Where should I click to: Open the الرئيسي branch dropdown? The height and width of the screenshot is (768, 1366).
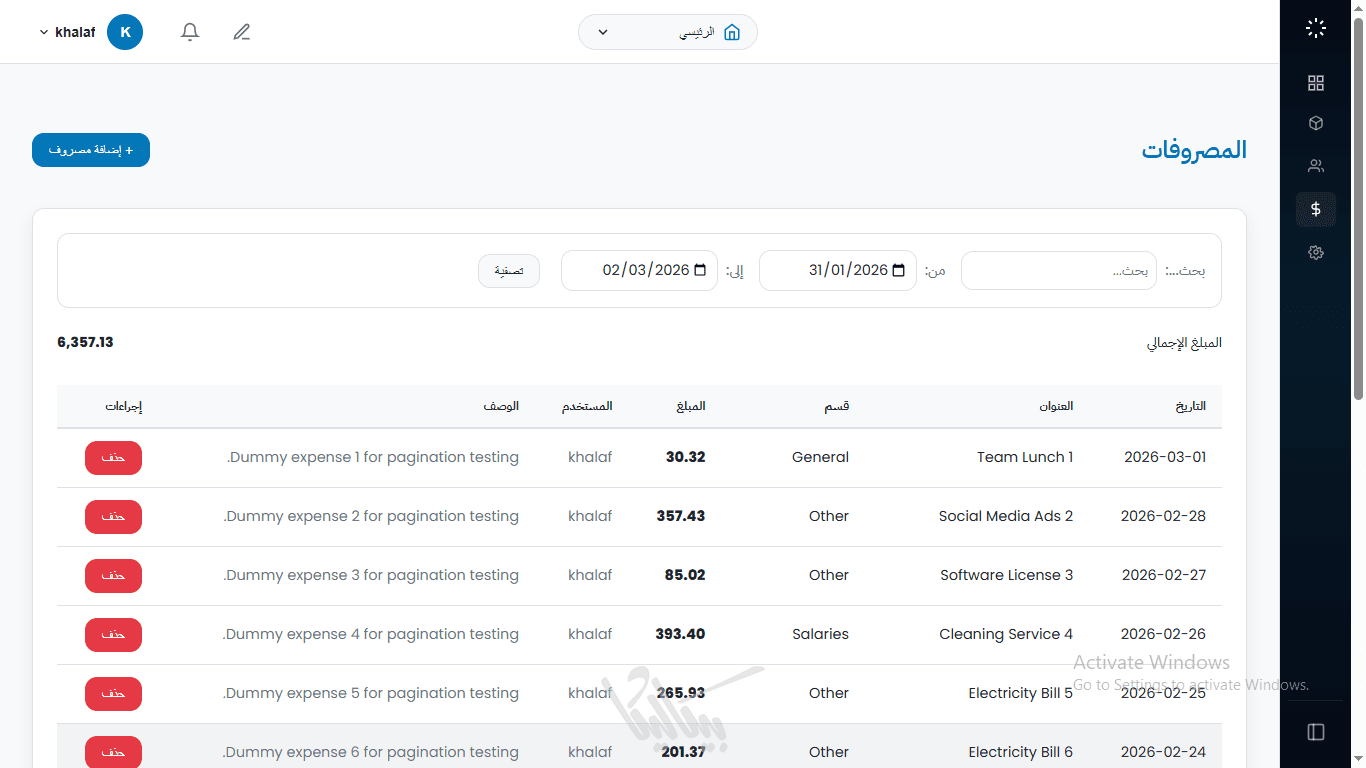click(667, 32)
